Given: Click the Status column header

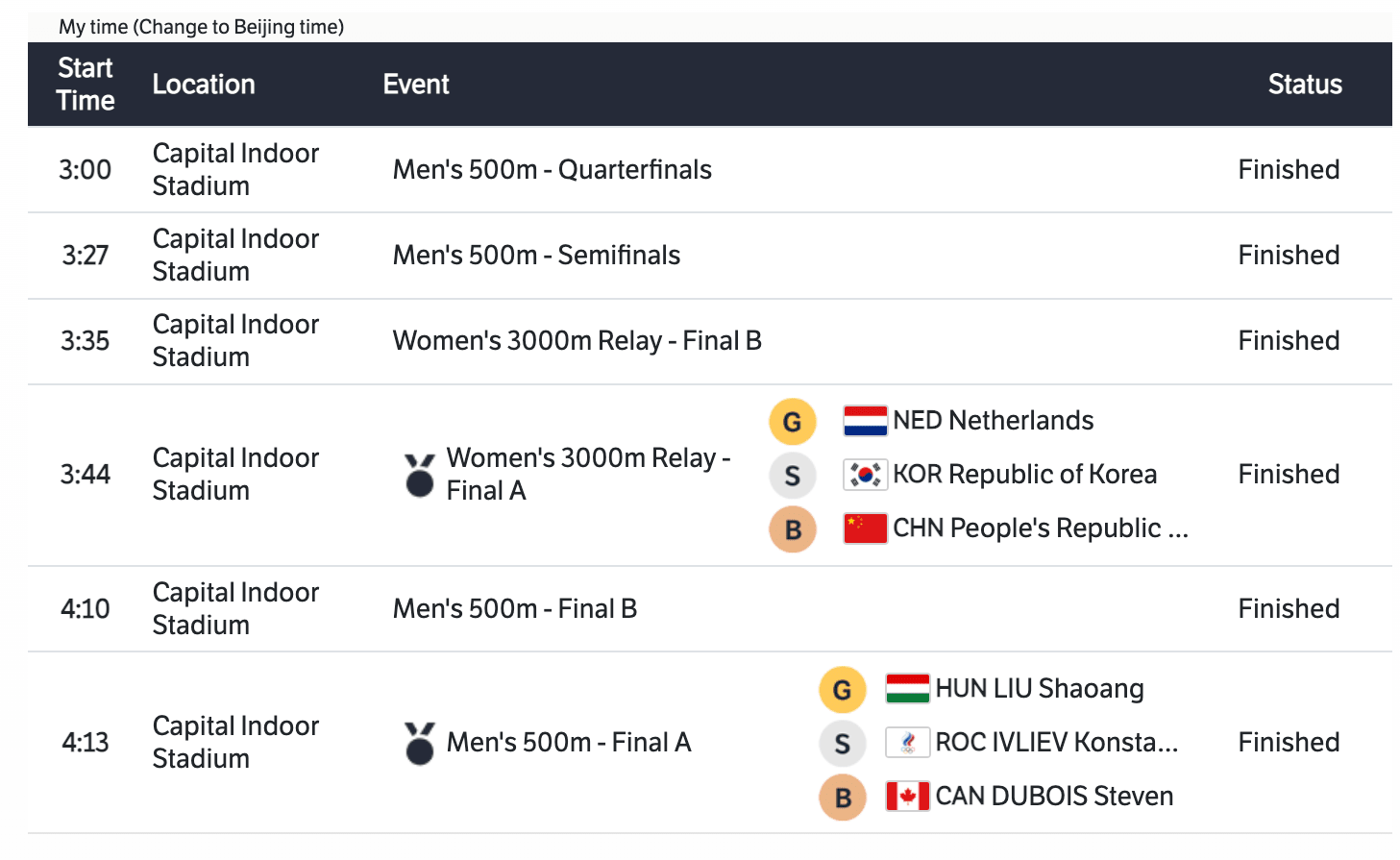Looking at the screenshot, I should (1304, 85).
